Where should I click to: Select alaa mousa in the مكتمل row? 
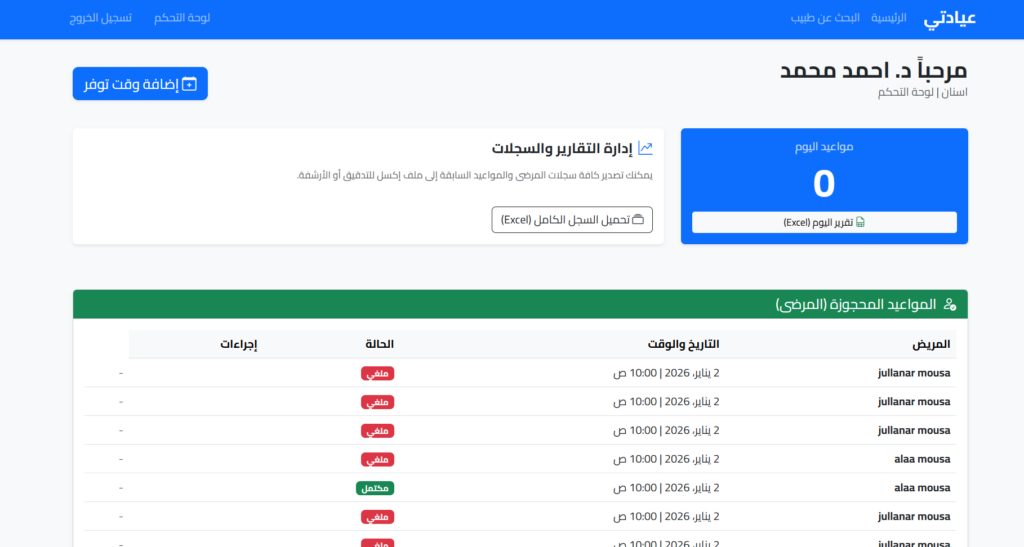922,488
